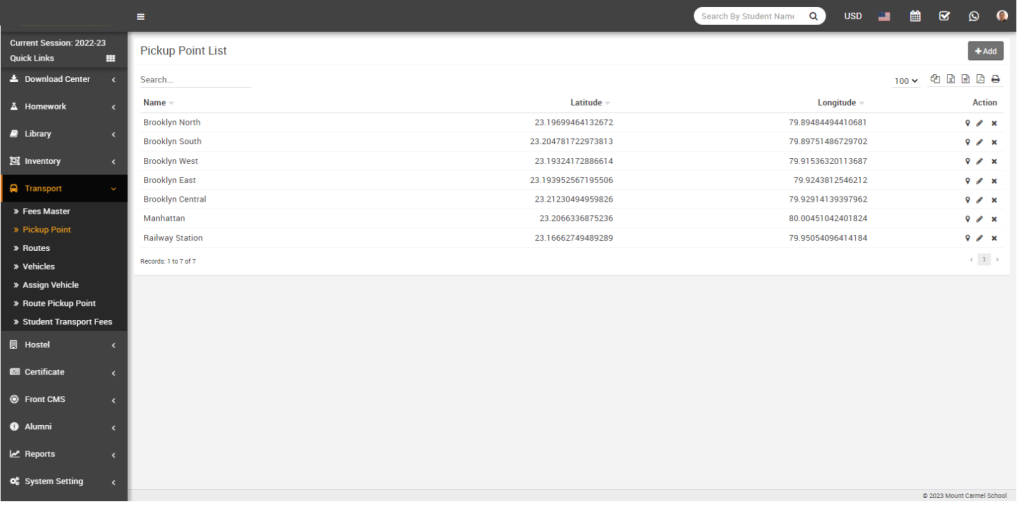Click the Add button
The height and width of the screenshot is (505, 1024).
coord(985,51)
